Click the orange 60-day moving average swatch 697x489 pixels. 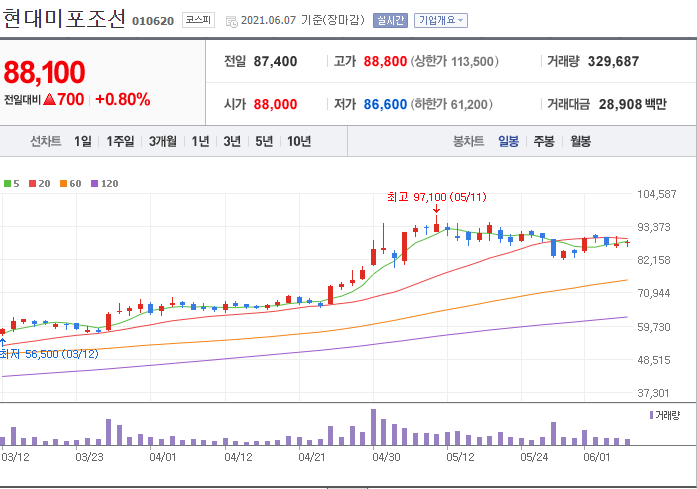(x=64, y=184)
